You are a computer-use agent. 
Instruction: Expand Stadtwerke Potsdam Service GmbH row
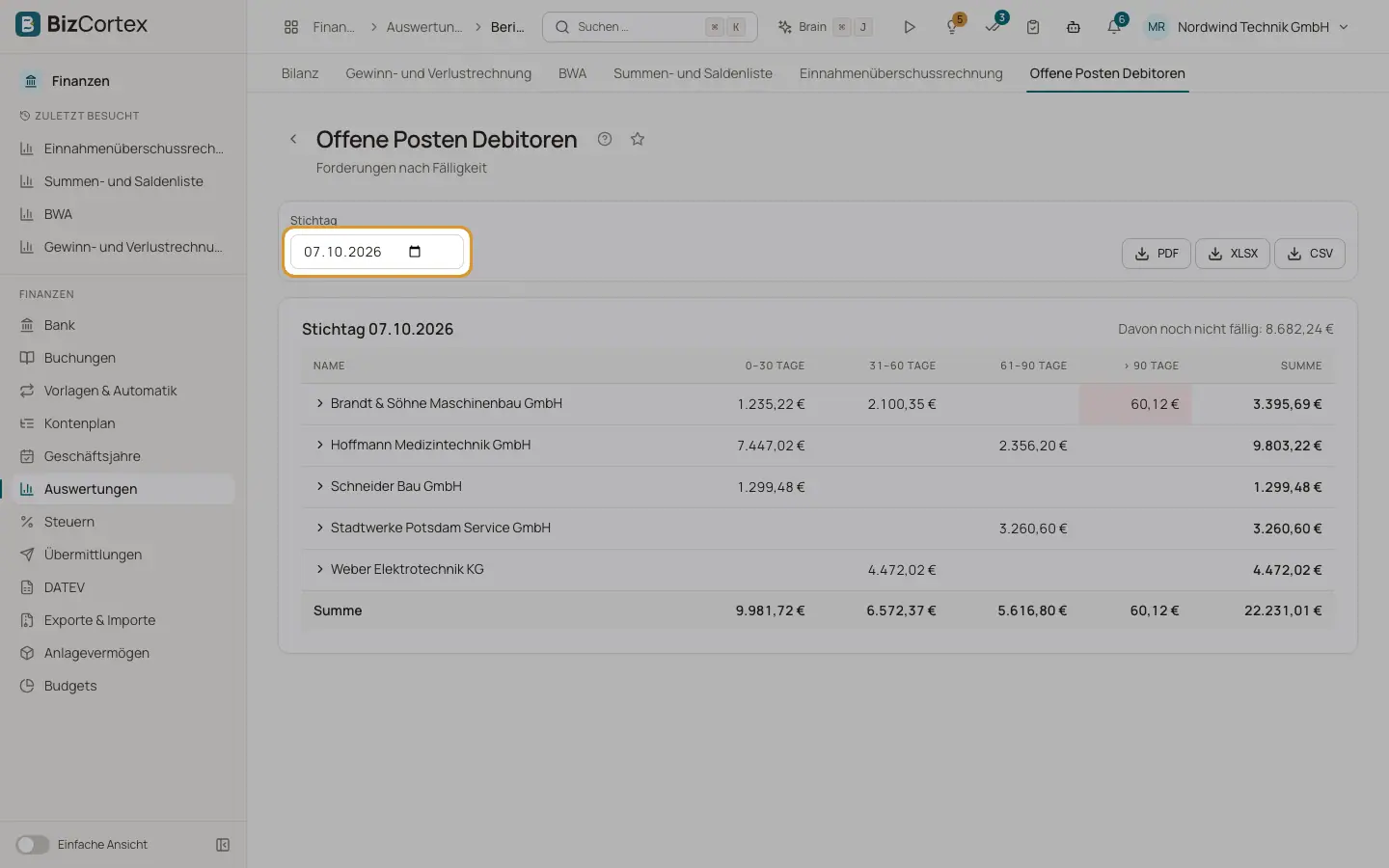(x=320, y=528)
